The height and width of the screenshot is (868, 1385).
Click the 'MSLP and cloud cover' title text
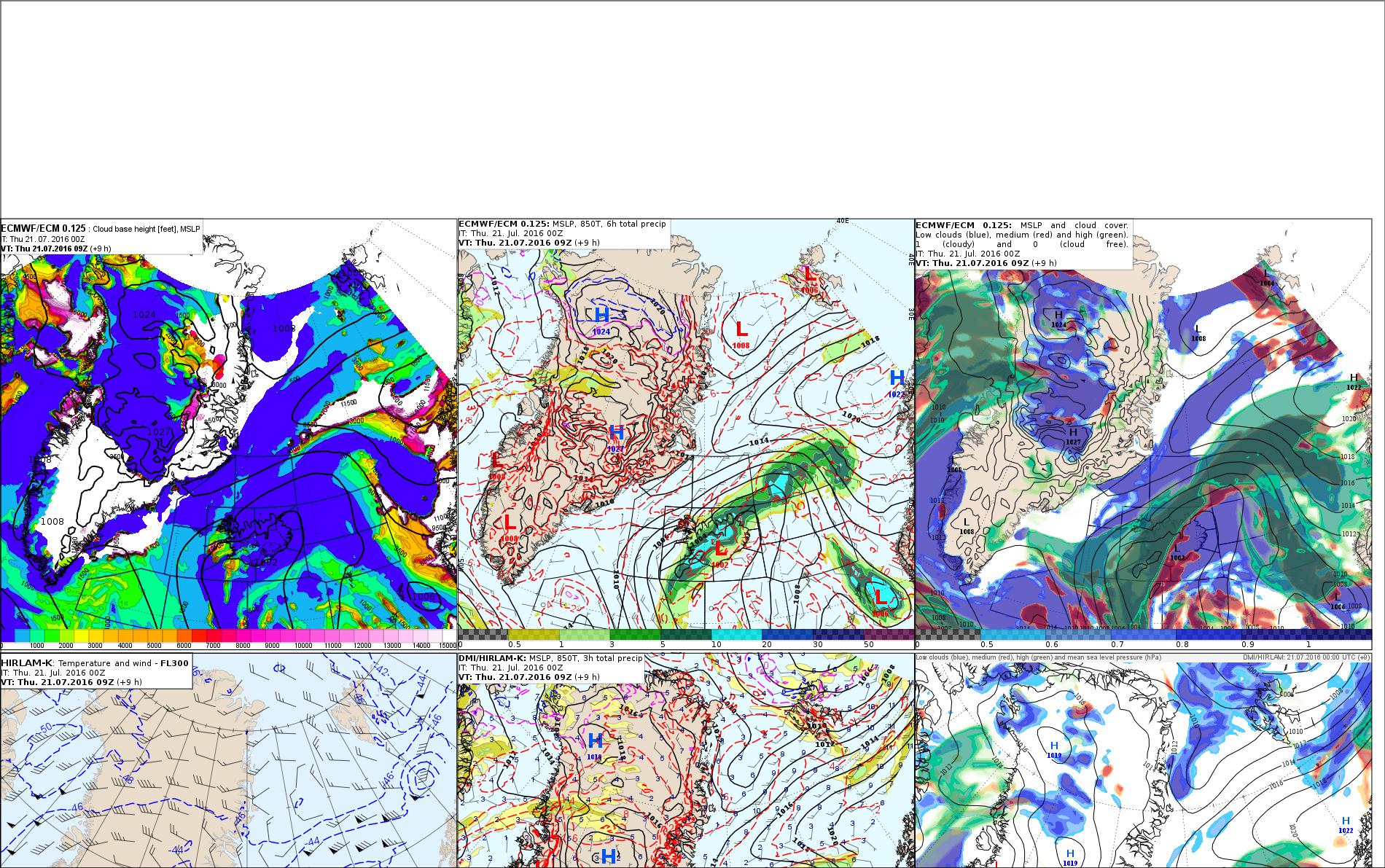[1074, 225]
